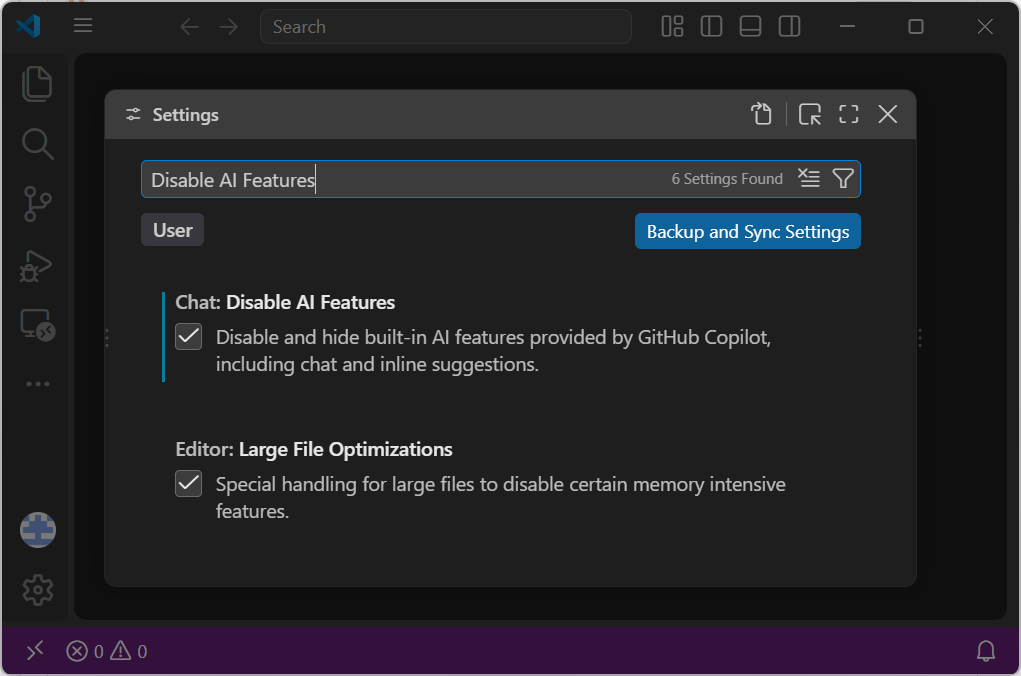Open the Accounts avatar menu
The width and height of the screenshot is (1021, 676).
point(38,529)
